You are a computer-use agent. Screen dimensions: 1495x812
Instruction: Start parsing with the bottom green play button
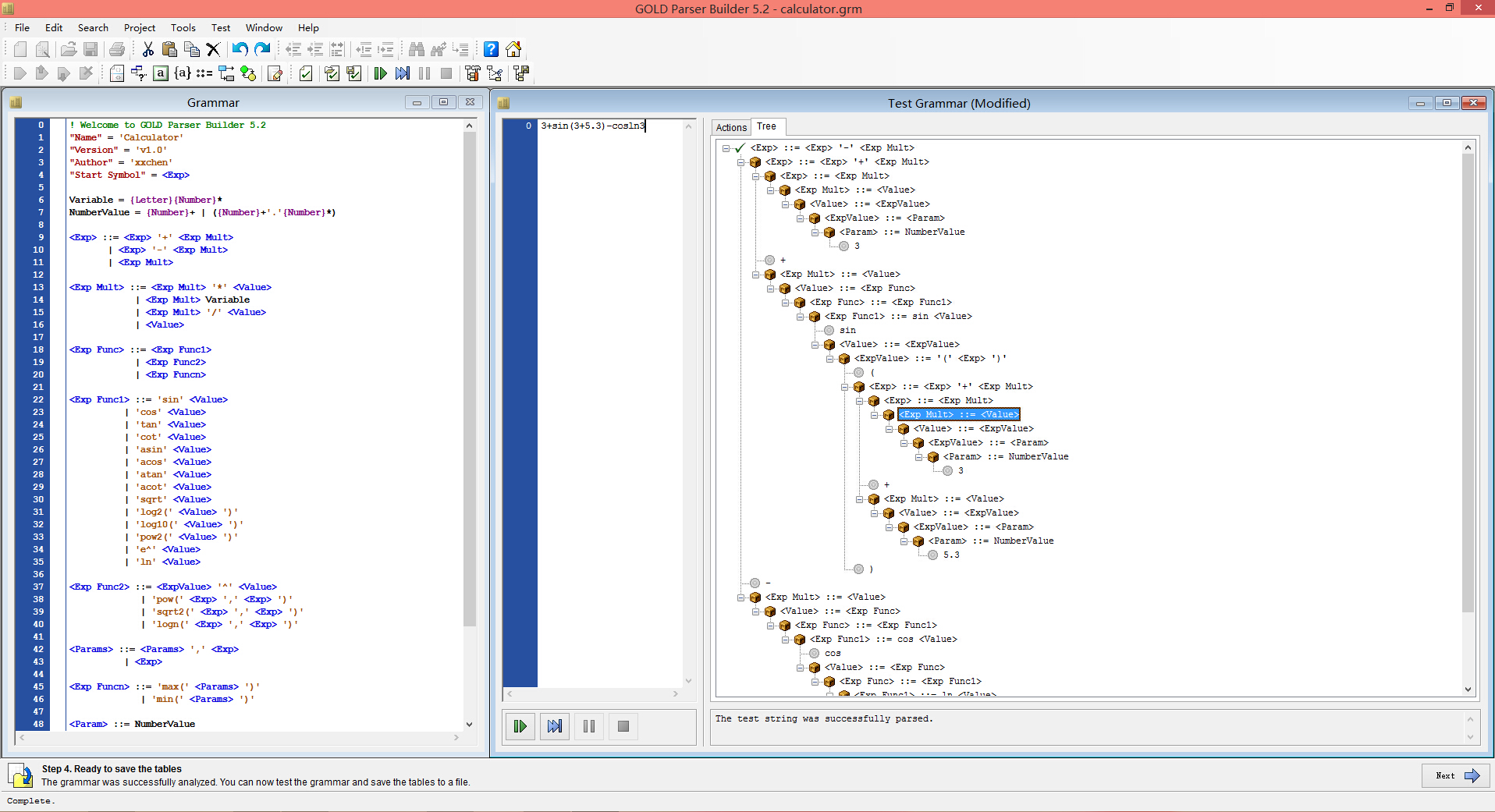pos(520,726)
